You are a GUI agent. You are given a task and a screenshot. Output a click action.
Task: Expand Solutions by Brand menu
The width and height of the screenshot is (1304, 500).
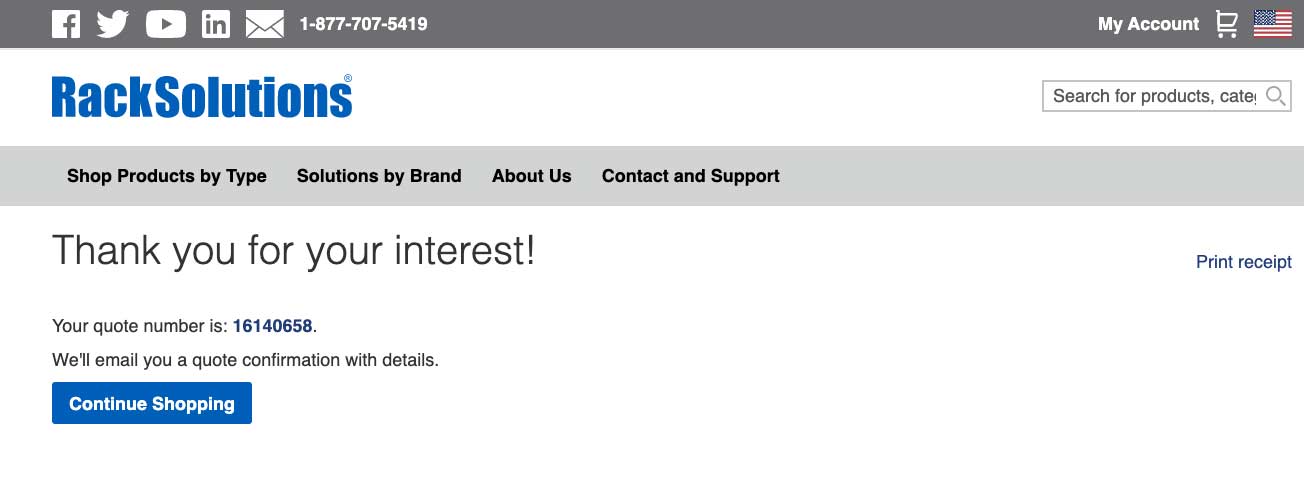click(379, 176)
